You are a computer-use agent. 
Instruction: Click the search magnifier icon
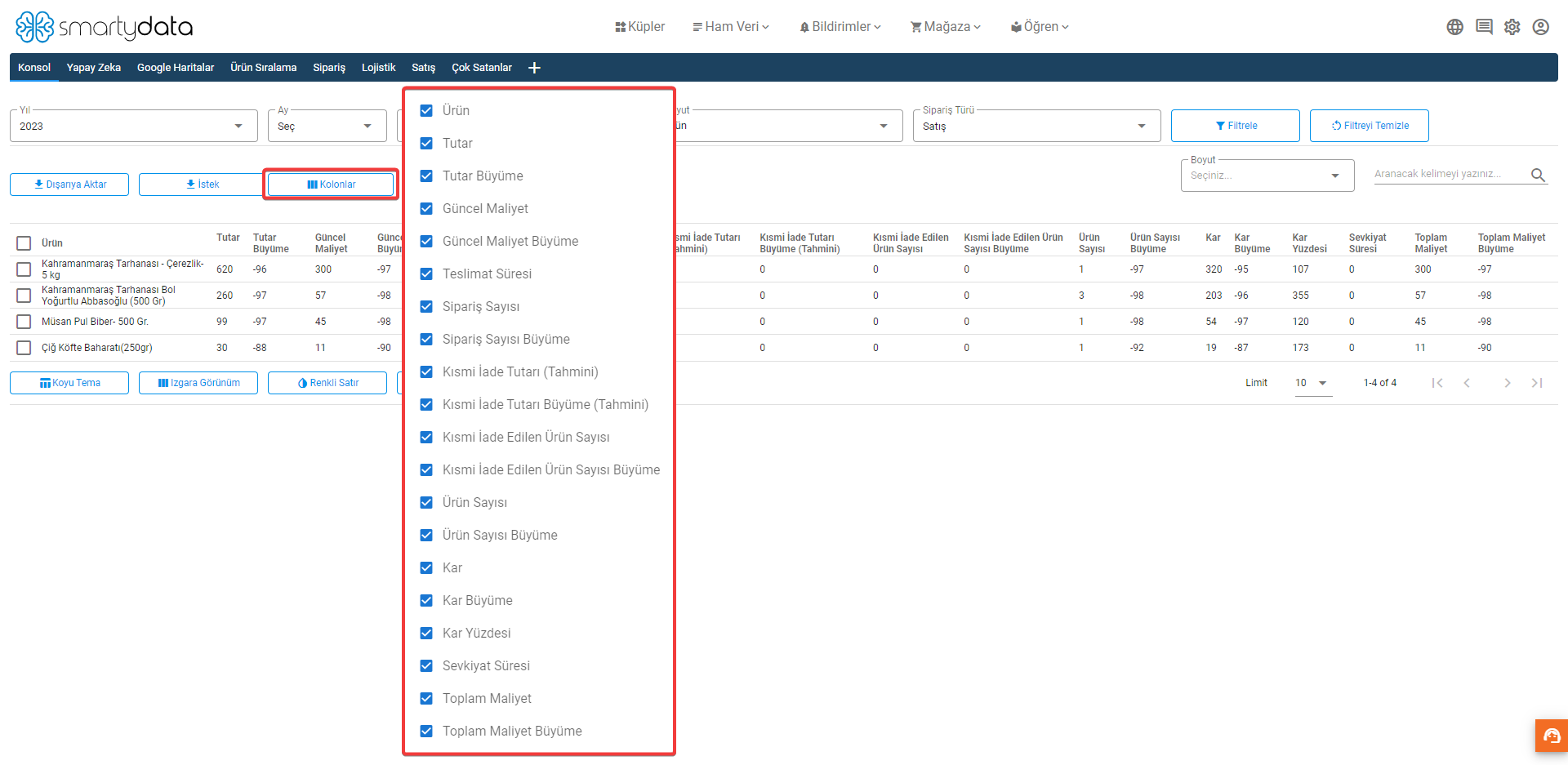[1538, 175]
